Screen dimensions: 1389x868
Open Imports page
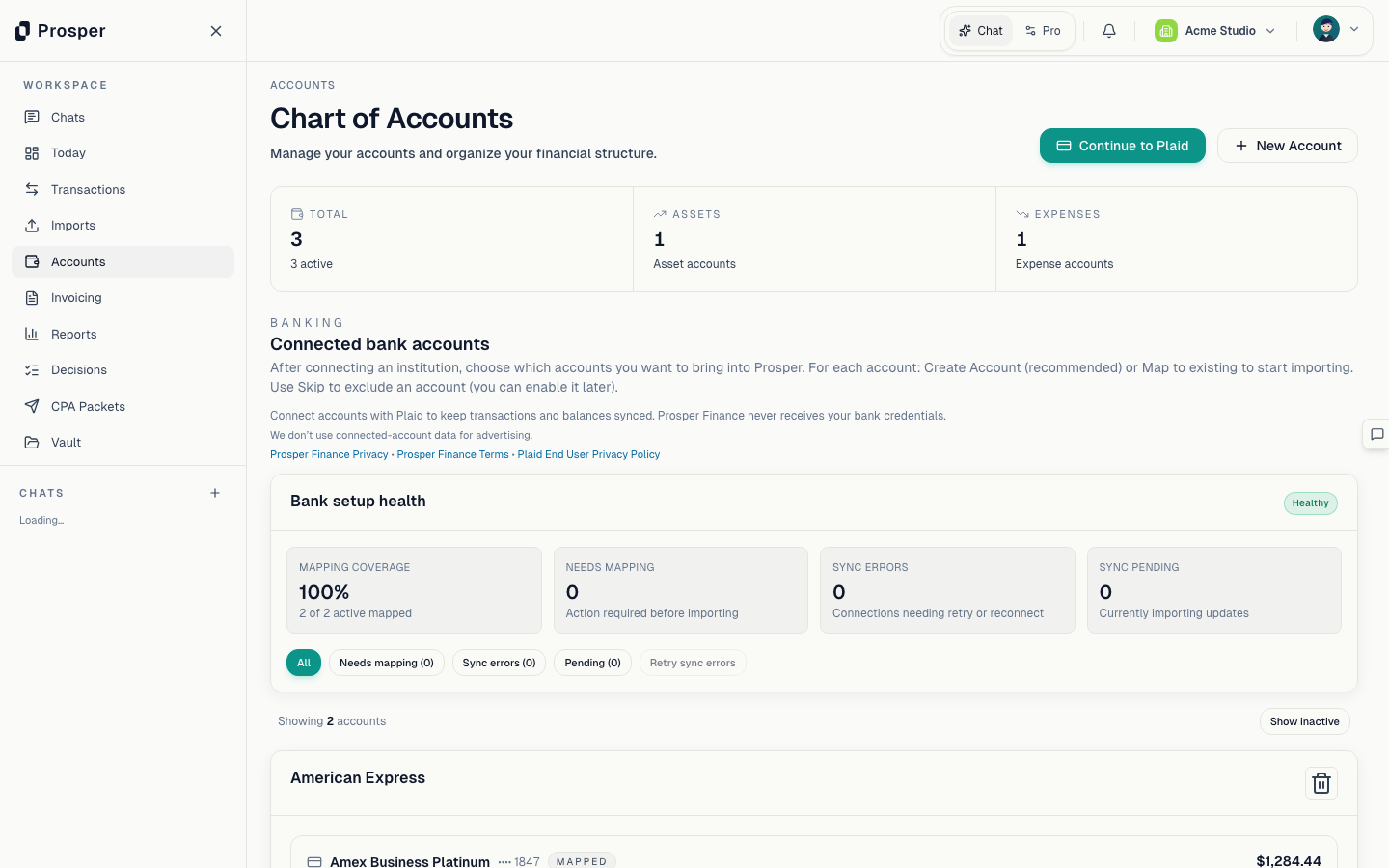pyautogui.click(x=123, y=226)
